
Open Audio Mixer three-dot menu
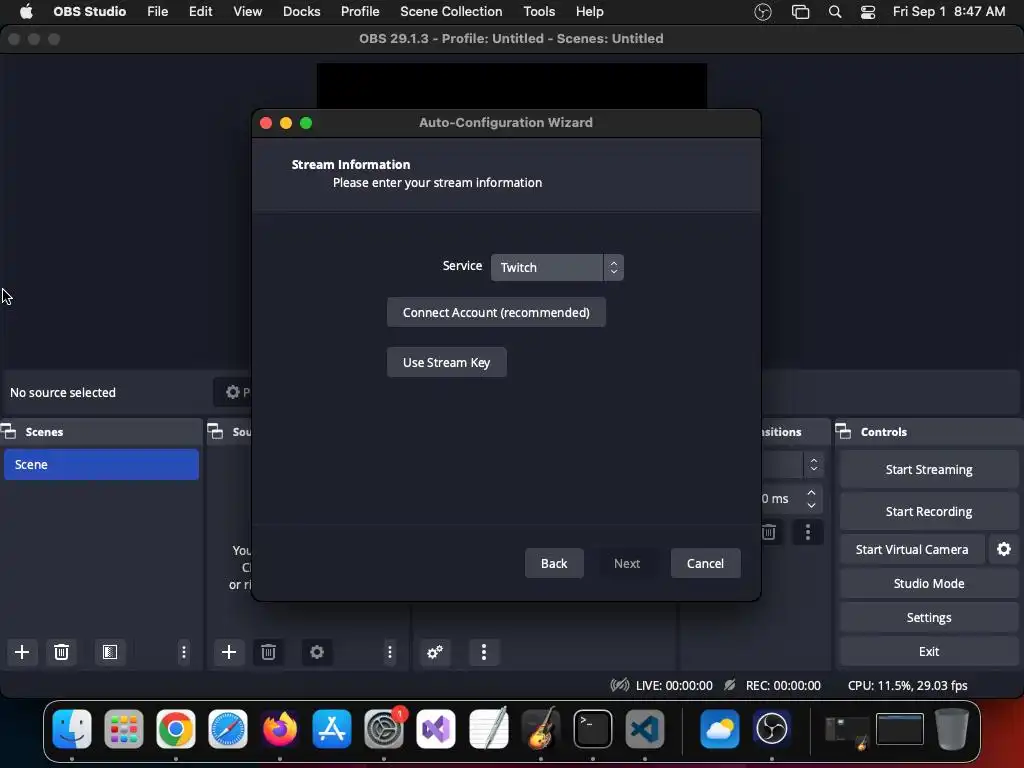click(x=483, y=652)
